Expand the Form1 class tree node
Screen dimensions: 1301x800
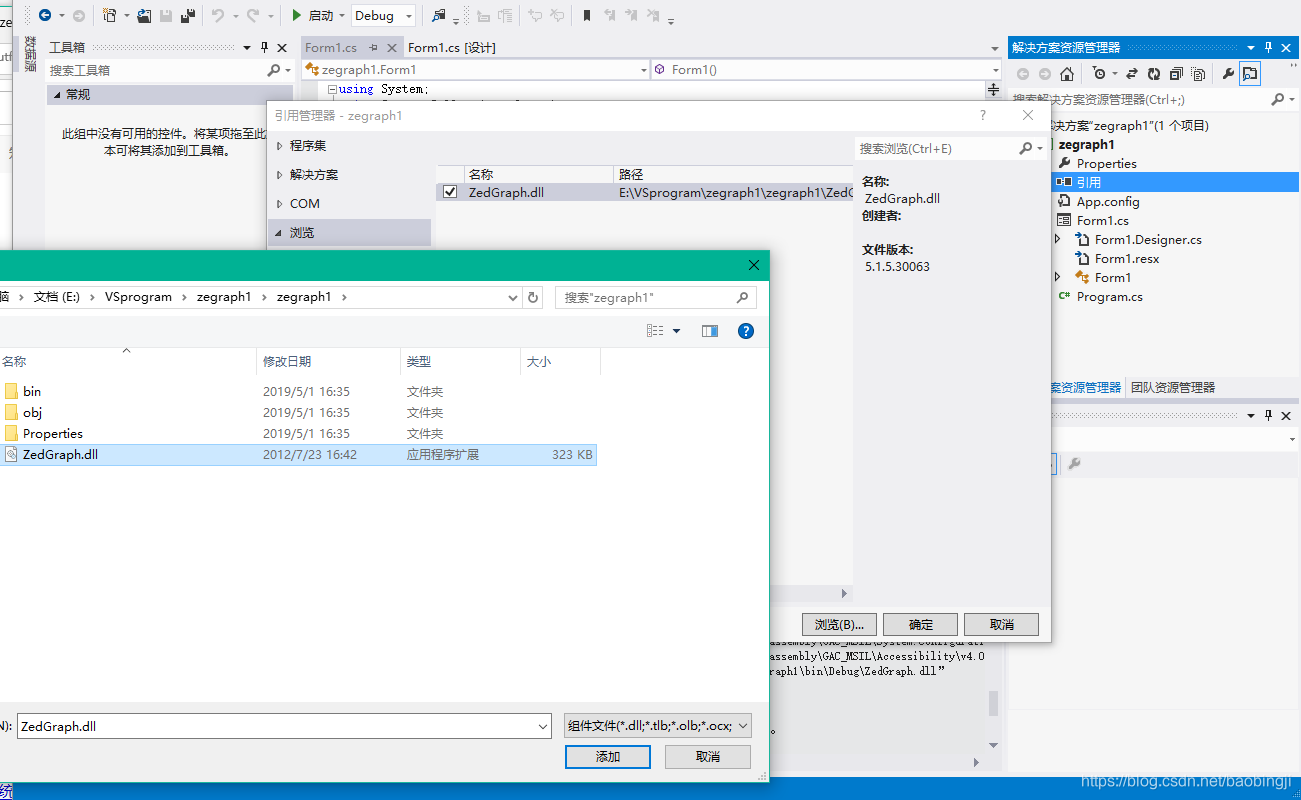(1058, 277)
